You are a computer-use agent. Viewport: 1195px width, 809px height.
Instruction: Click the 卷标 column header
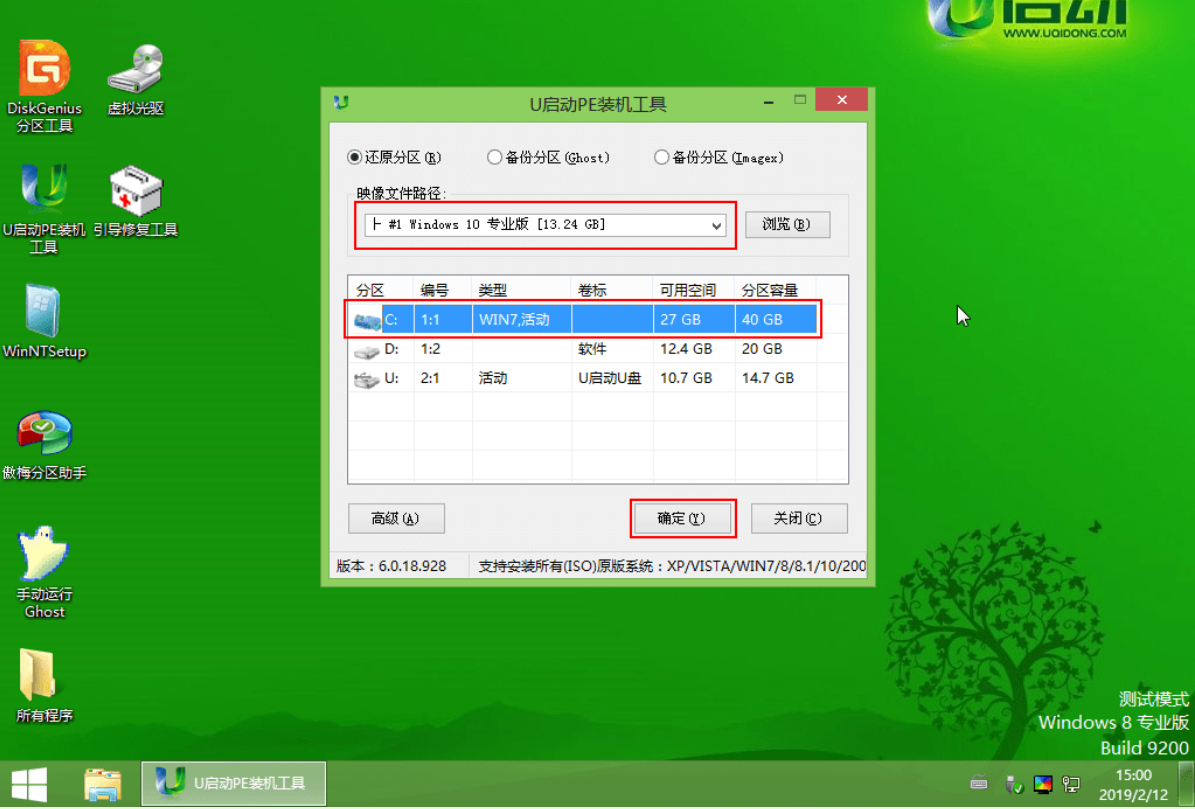tap(612, 290)
